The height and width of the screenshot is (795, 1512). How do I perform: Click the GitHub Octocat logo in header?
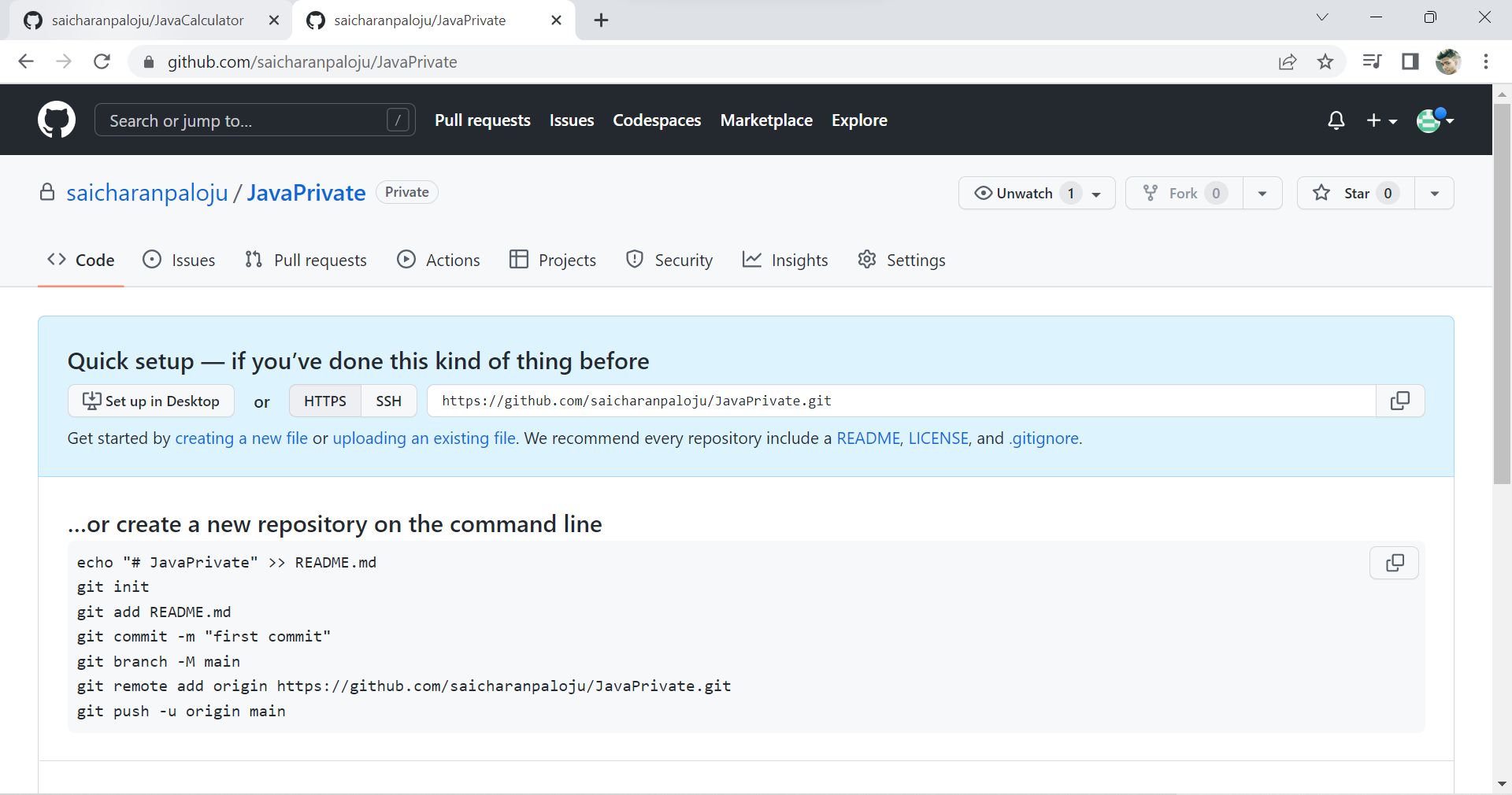pyautogui.click(x=57, y=120)
